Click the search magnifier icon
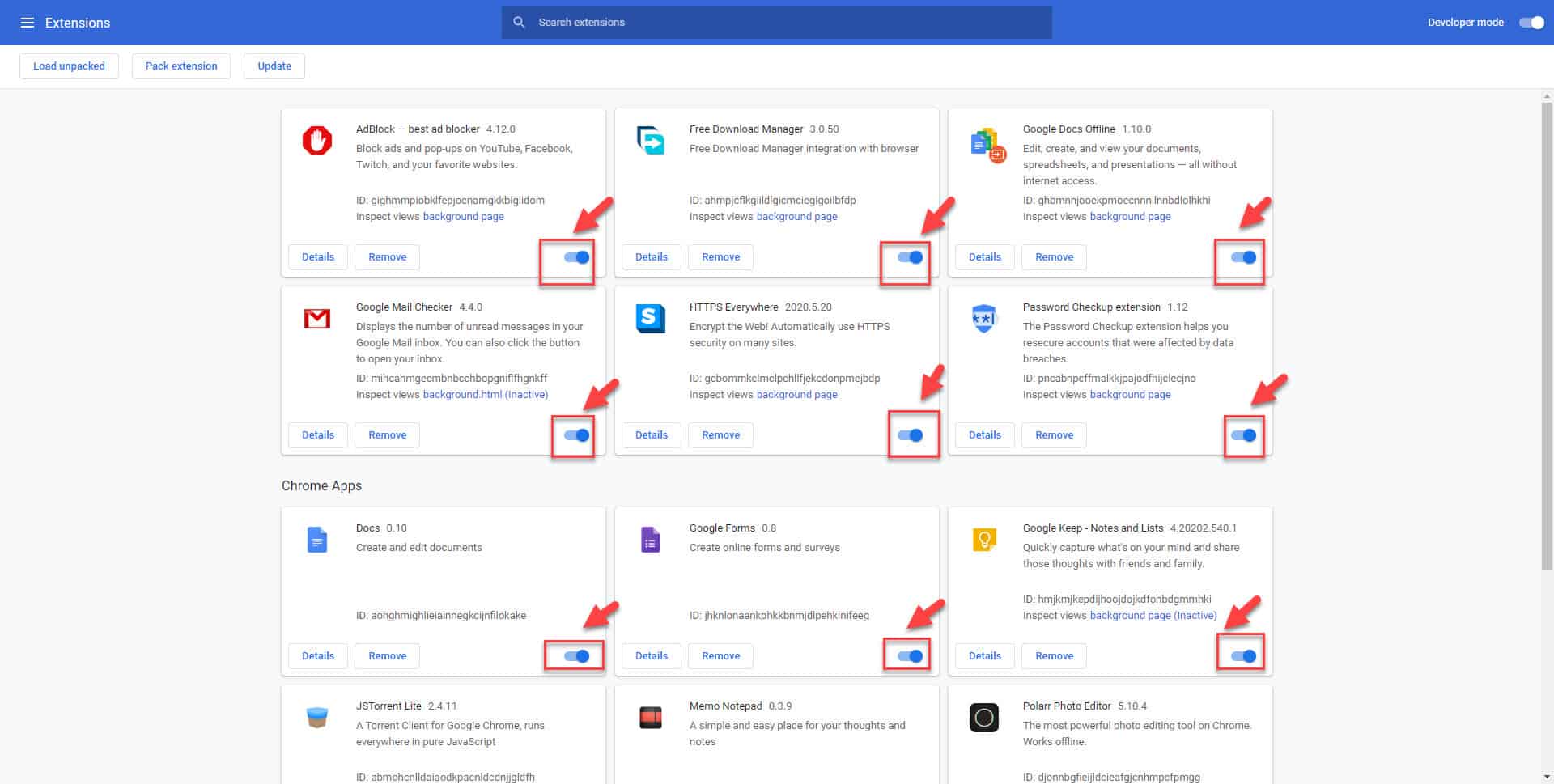 (520, 23)
